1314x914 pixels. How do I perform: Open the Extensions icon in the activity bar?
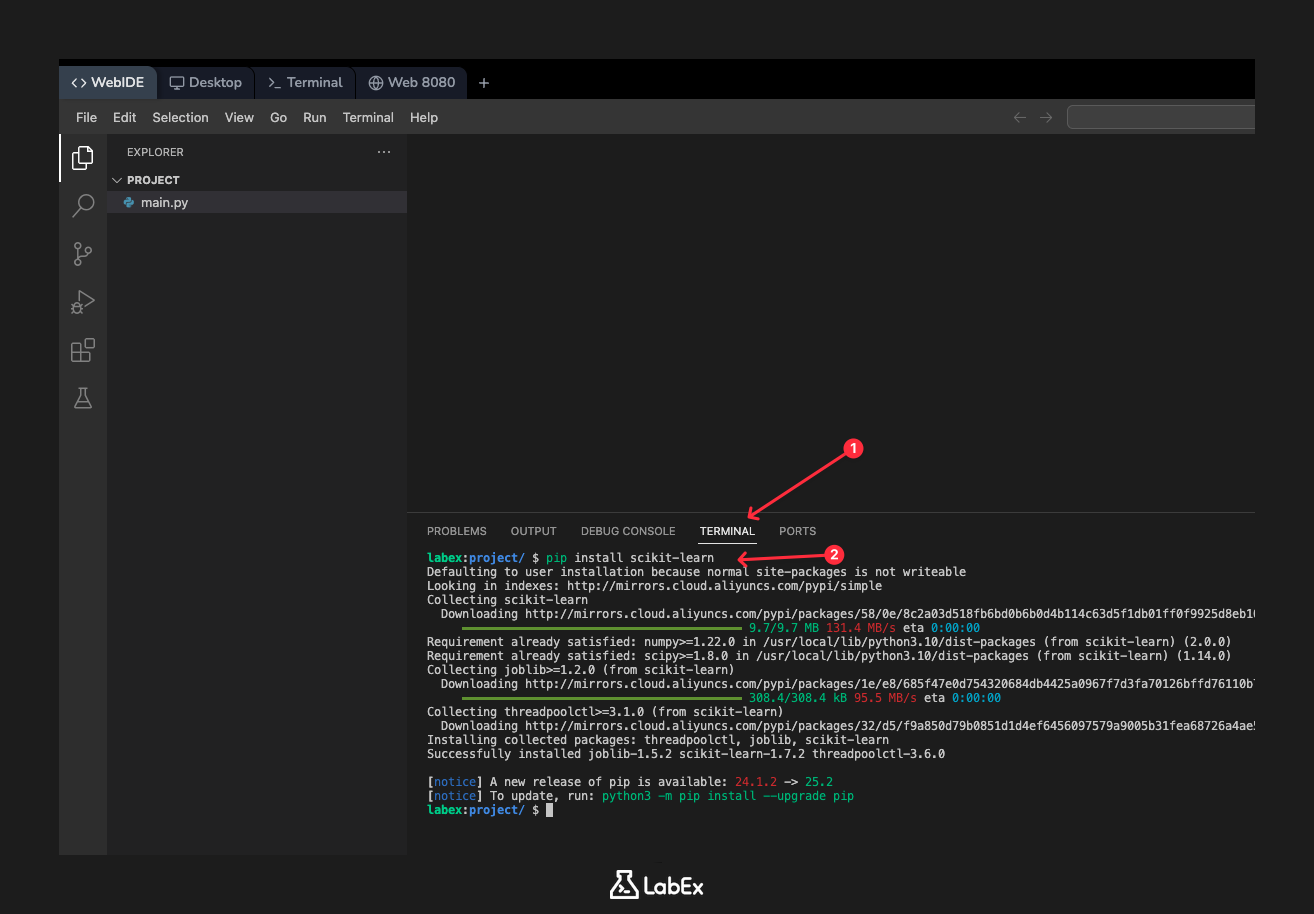pyautogui.click(x=83, y=350)
